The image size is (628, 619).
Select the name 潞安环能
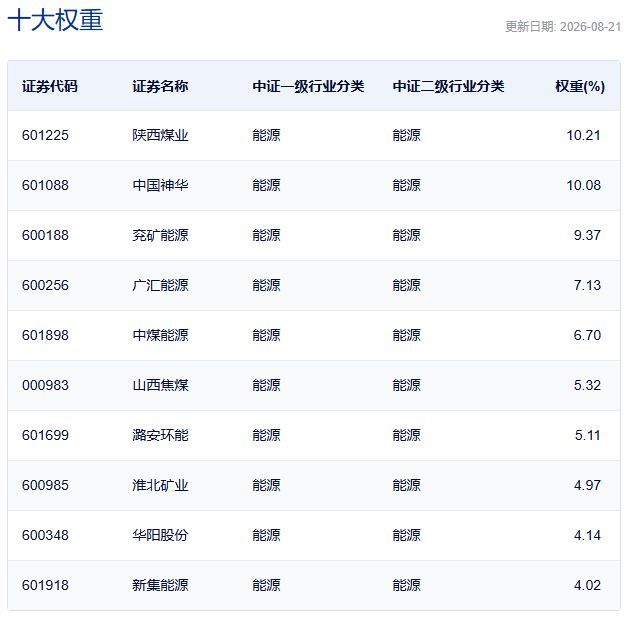pos(160,436)
